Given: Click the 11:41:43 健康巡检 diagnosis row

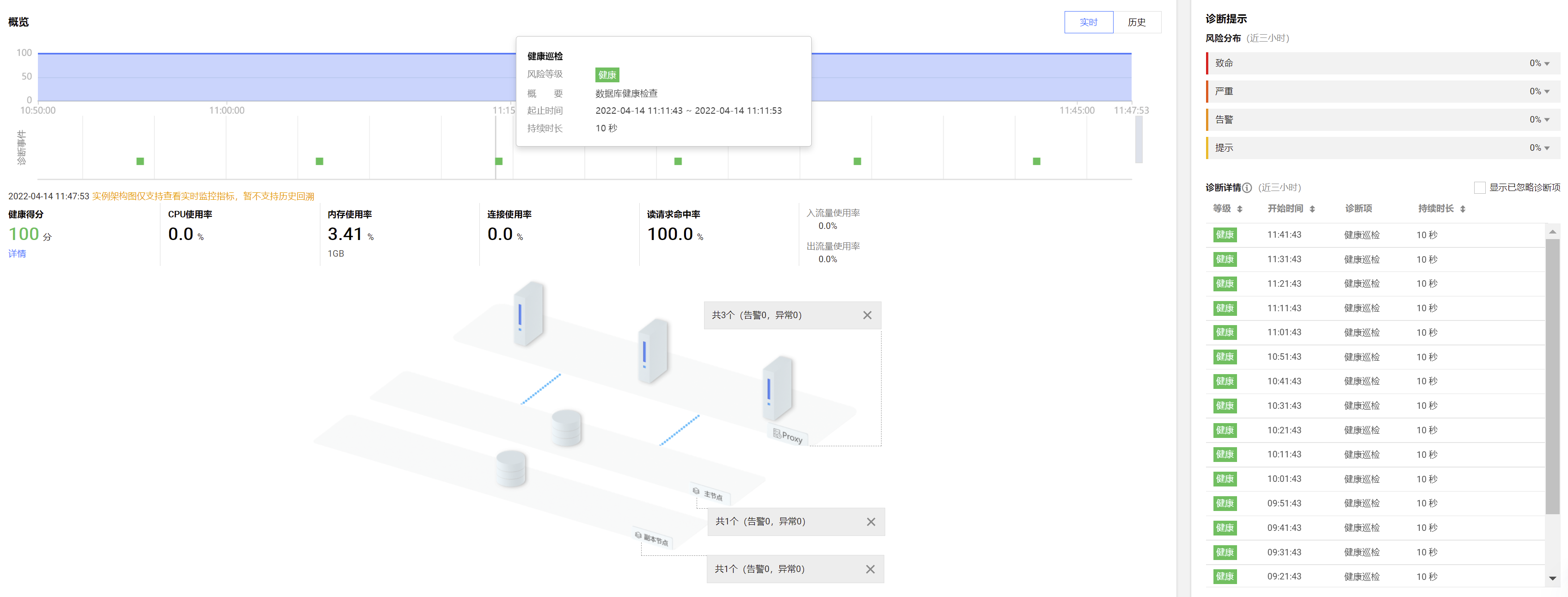Looking at the screenshot, I should 1361,235.
